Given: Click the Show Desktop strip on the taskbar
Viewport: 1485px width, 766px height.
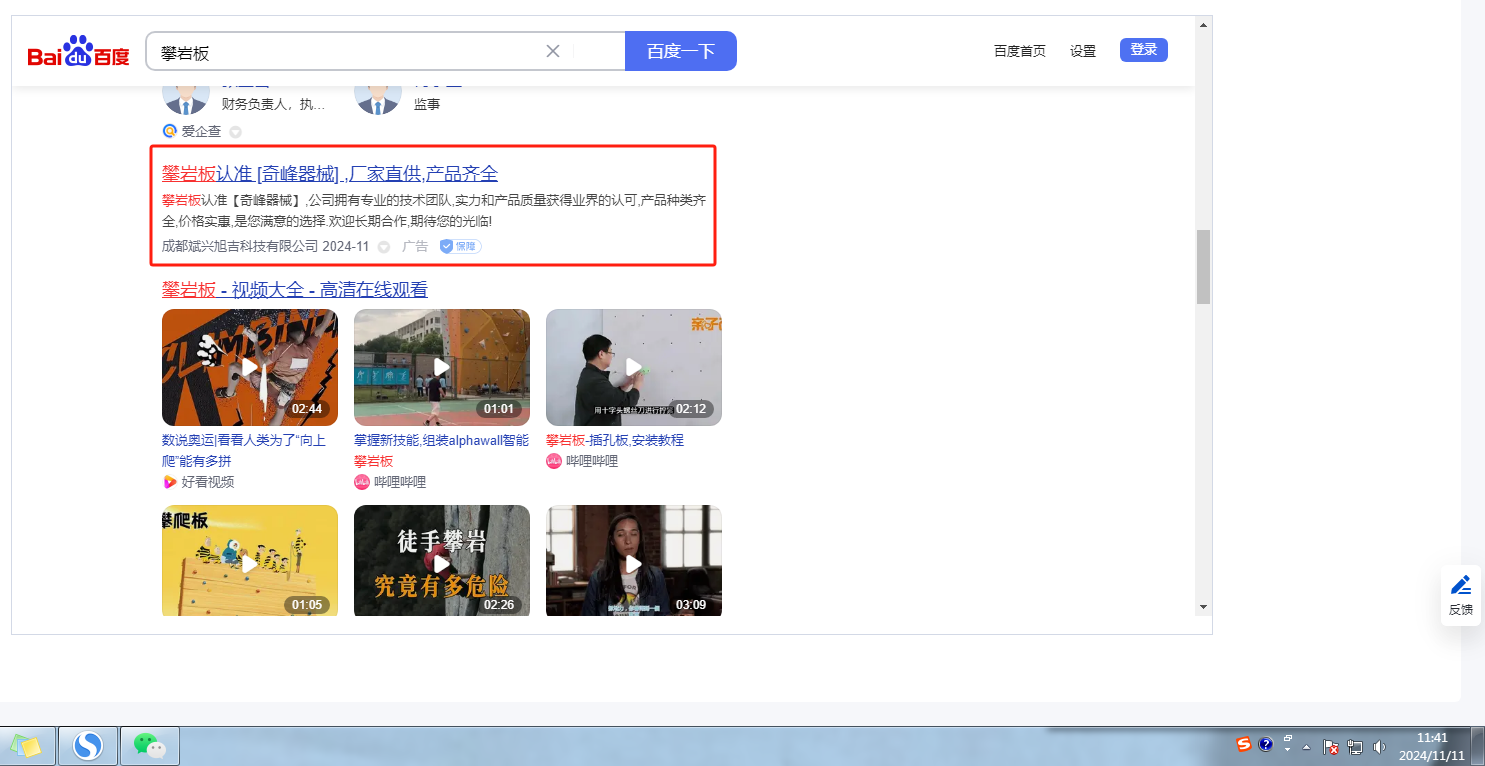Looking at the screenshot, I should 1478,746.
